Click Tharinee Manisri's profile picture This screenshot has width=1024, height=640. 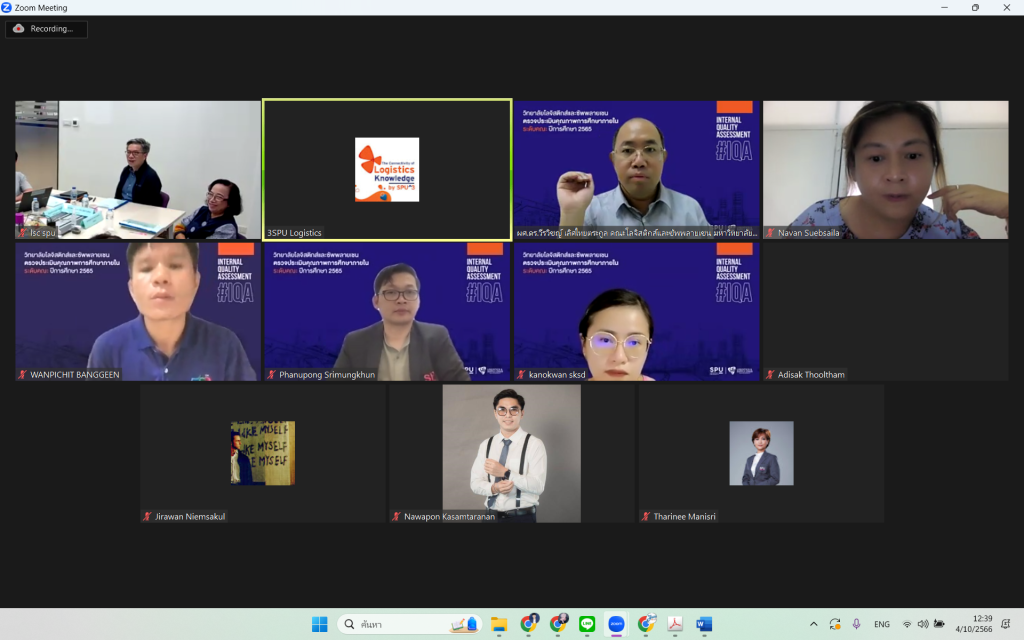(x=761, y=453)
